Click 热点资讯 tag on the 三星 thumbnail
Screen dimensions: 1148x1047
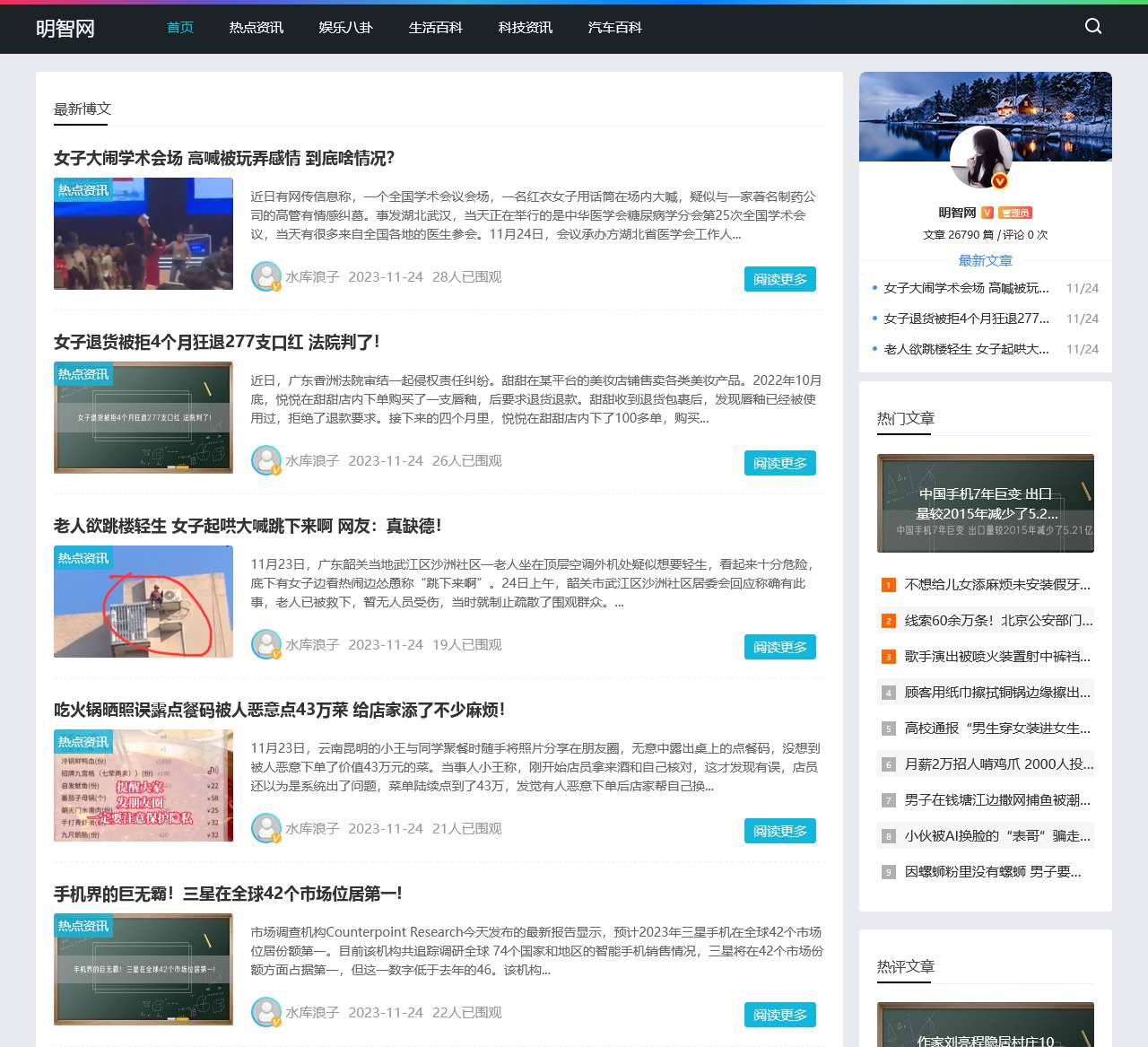click(x=83, y=926)
